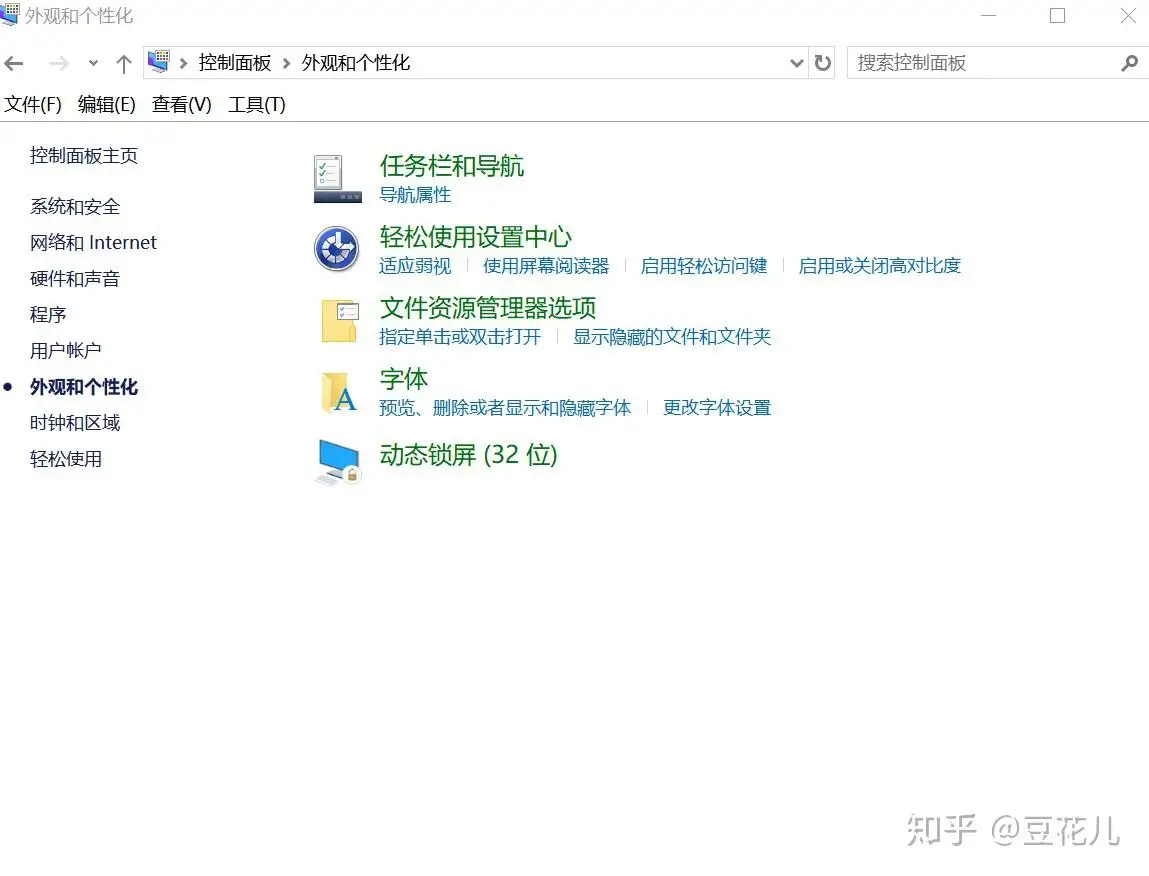
Task: Click the back navigation arrow
Action: coord(14,62)
